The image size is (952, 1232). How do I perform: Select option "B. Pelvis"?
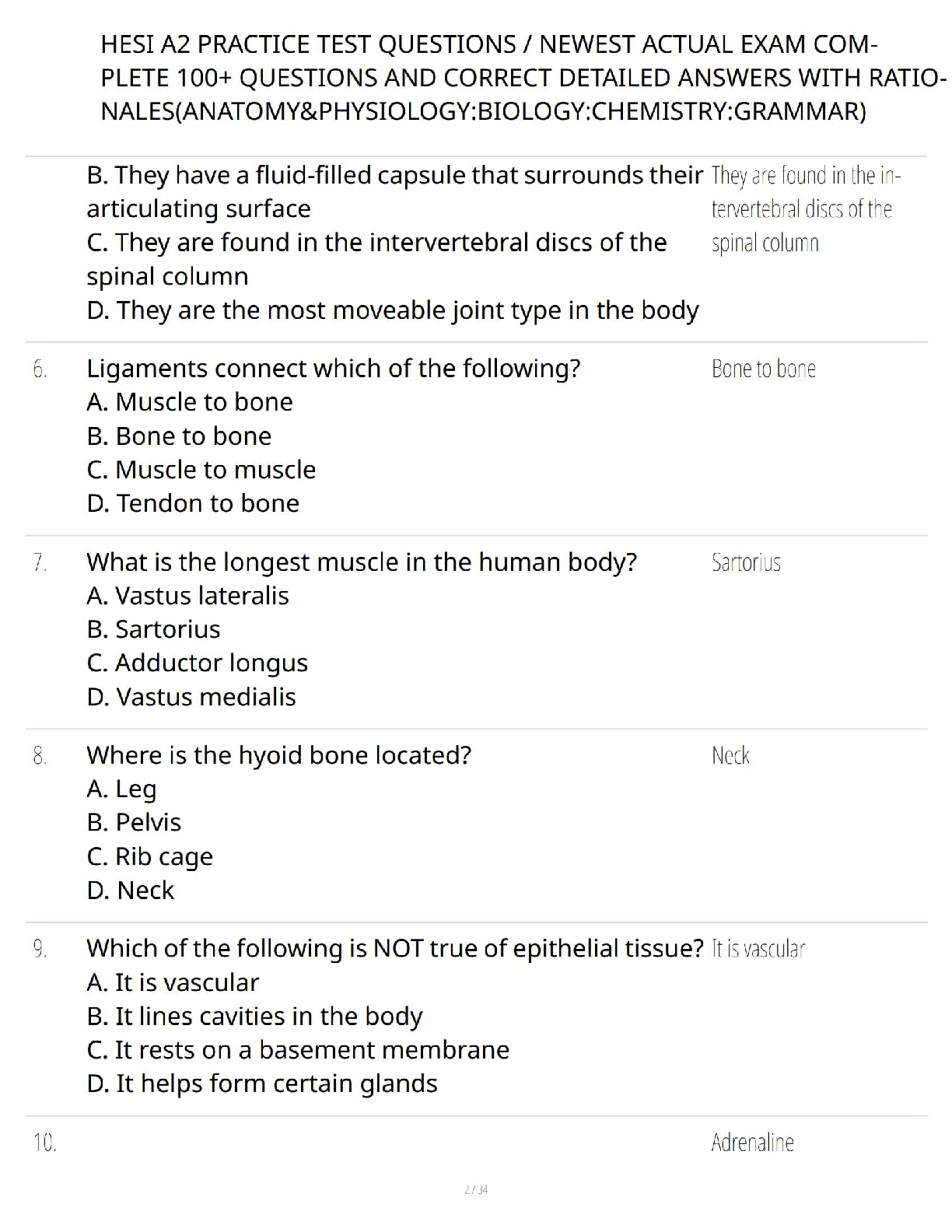(x=134, y=823)
